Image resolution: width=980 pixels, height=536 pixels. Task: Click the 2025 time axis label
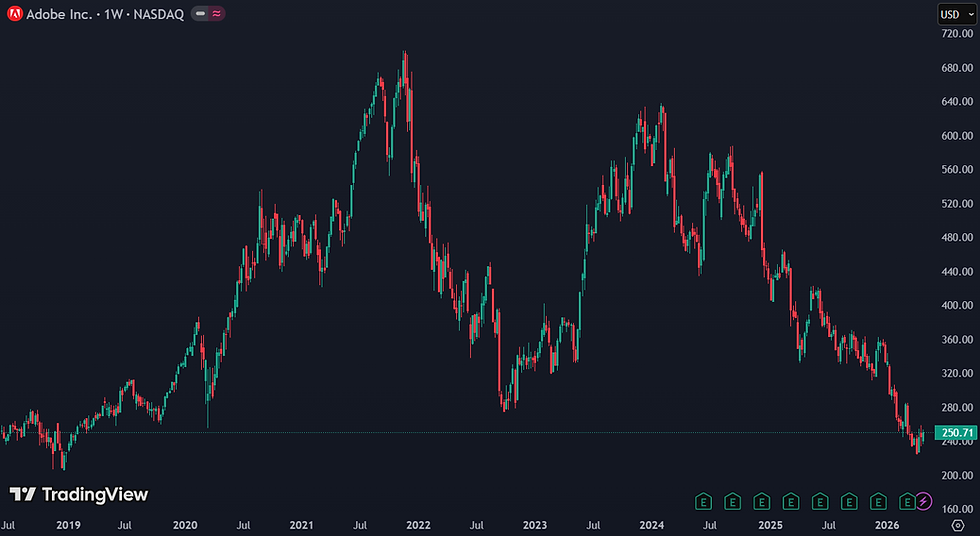(x=770, y=525)
